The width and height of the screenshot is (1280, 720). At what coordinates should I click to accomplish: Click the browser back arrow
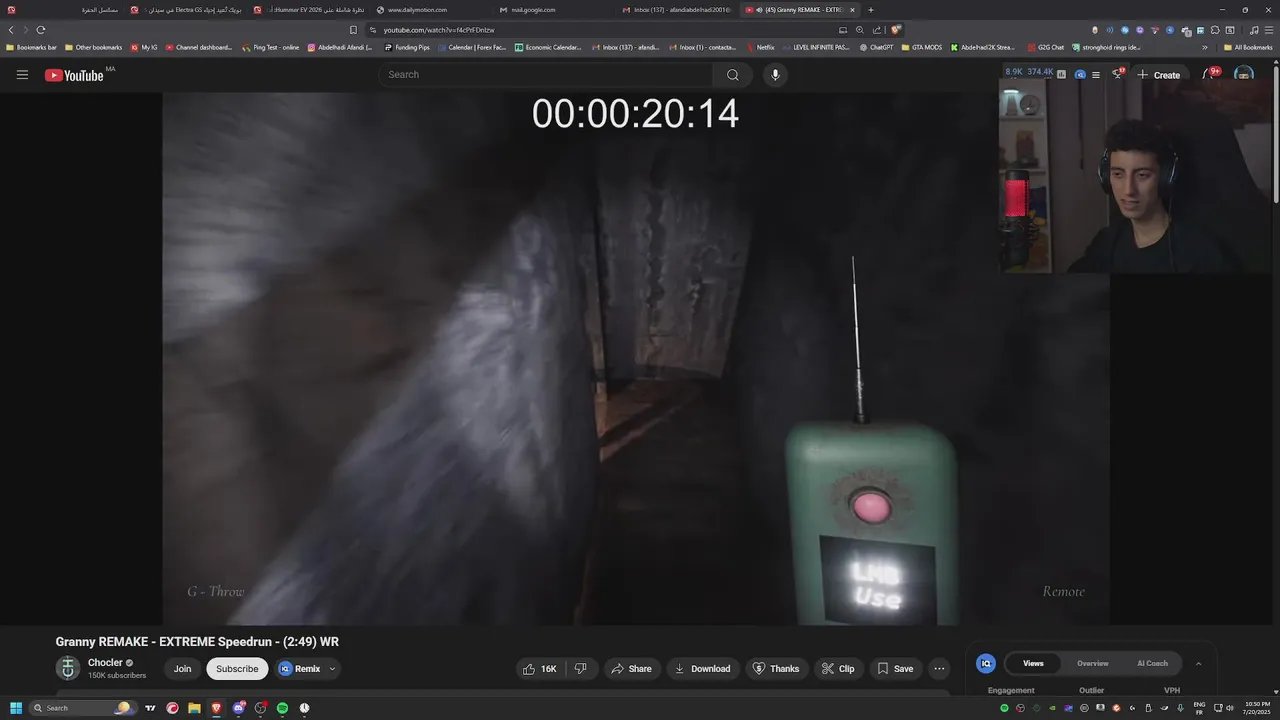point(11,30)
